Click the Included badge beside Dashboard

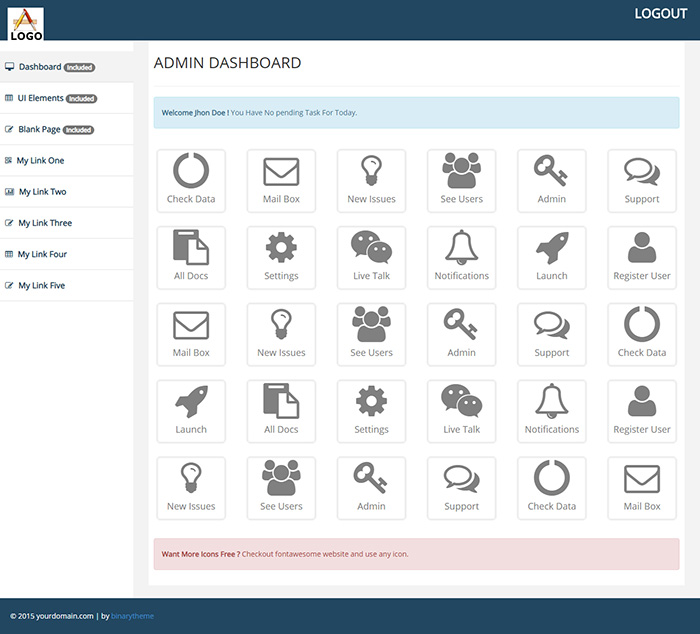click(79, 67)
